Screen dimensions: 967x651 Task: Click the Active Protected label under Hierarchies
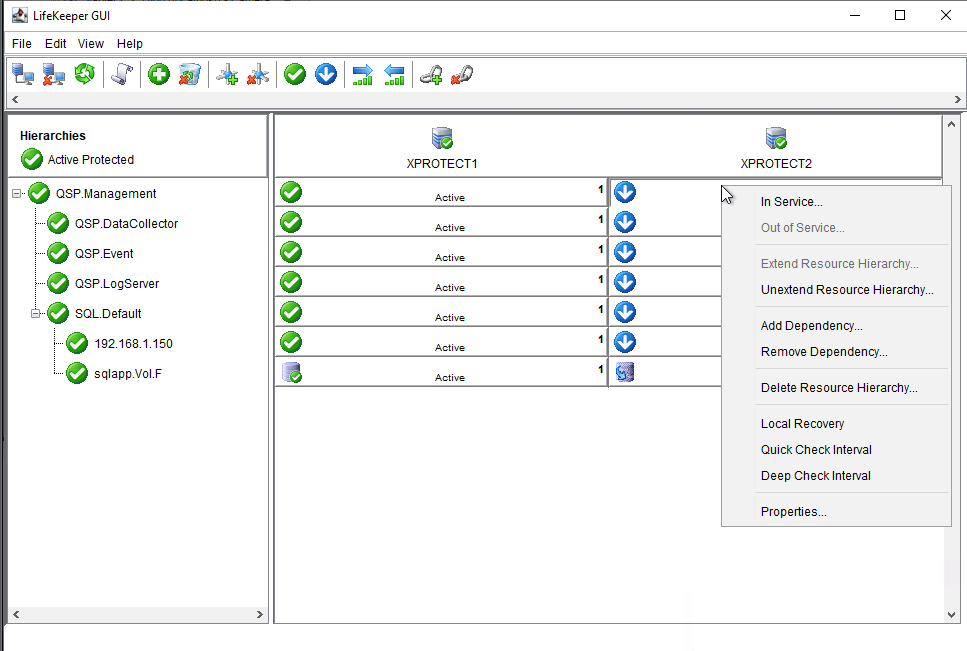(x=91, y=160)
